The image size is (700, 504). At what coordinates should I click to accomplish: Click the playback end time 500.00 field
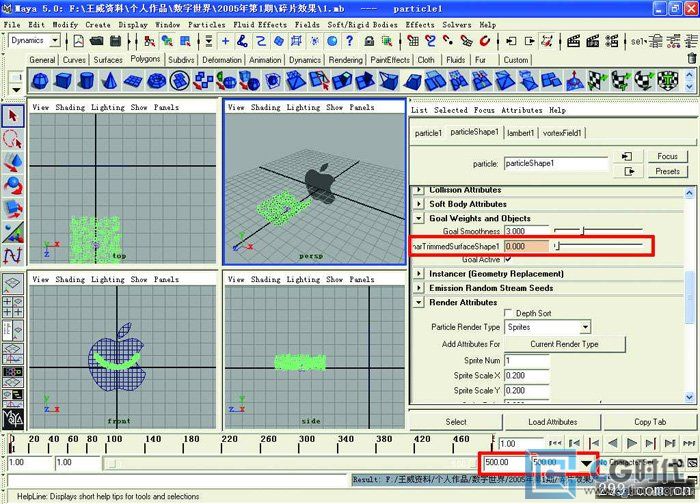coord(504,462)
